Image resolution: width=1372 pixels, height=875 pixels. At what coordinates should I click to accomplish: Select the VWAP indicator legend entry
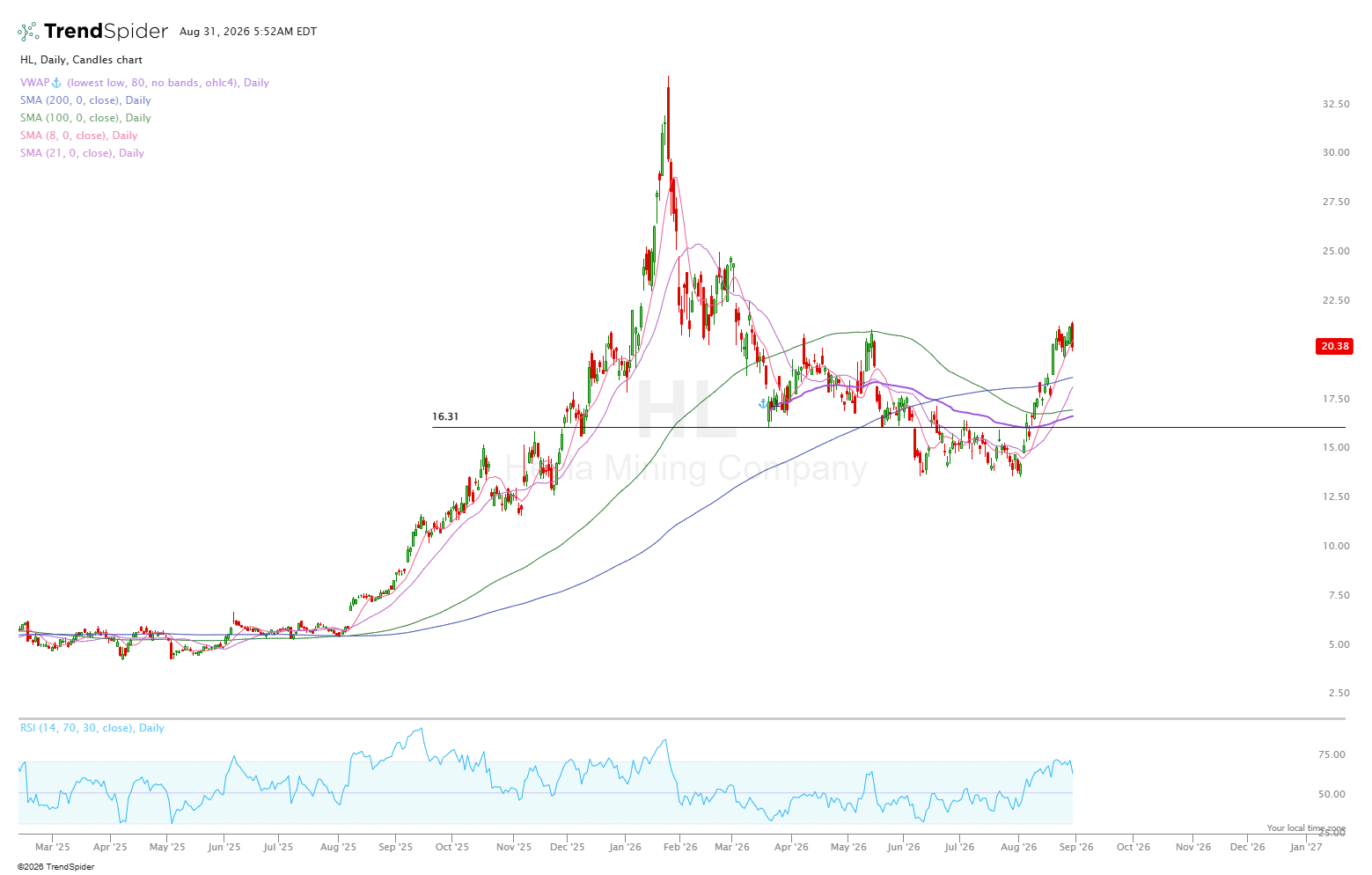144,83
